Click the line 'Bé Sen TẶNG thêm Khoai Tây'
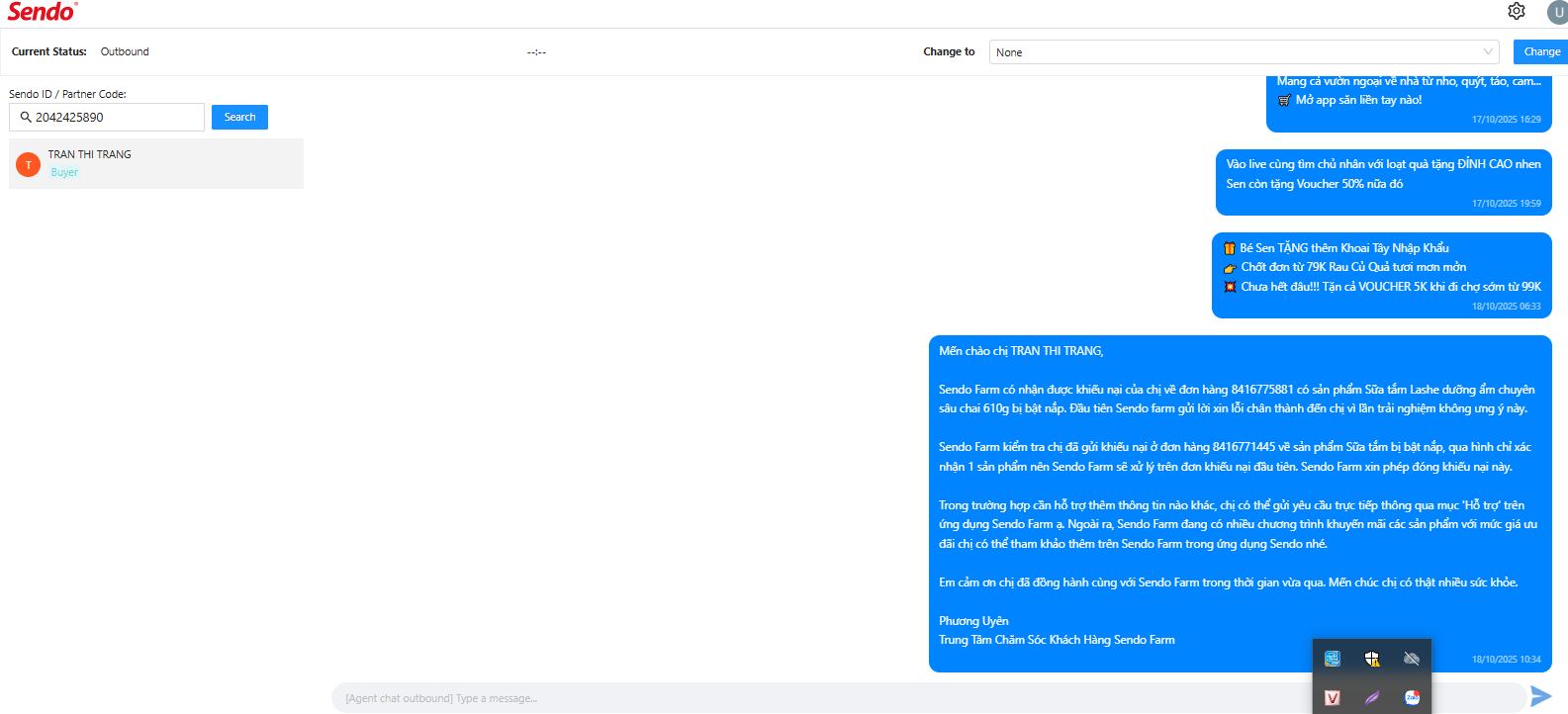Image resolution: width=1568 pixels, height=714 pixels. pos(1337,248)
